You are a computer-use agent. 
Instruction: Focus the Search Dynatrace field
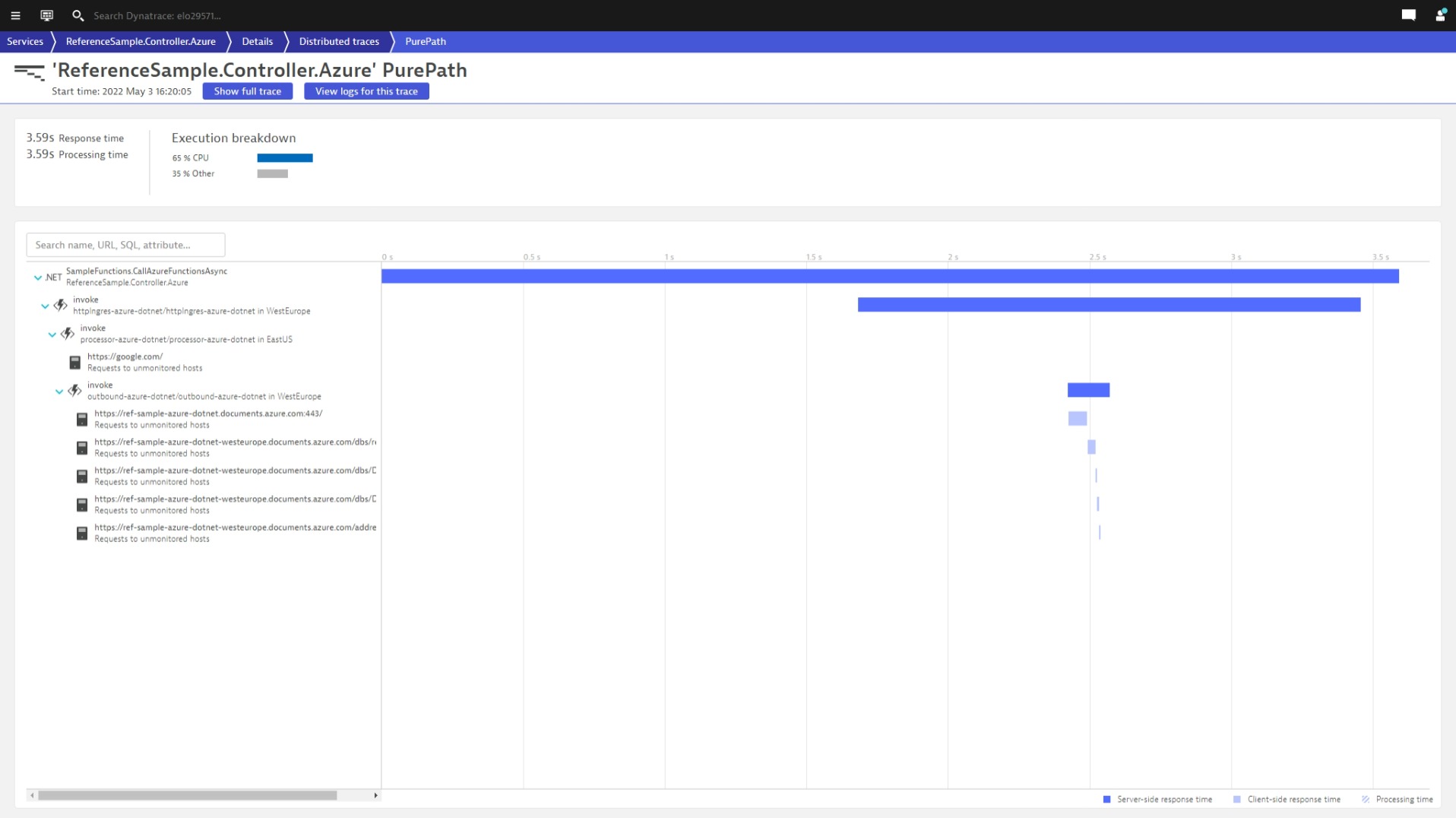coord(157,15)
